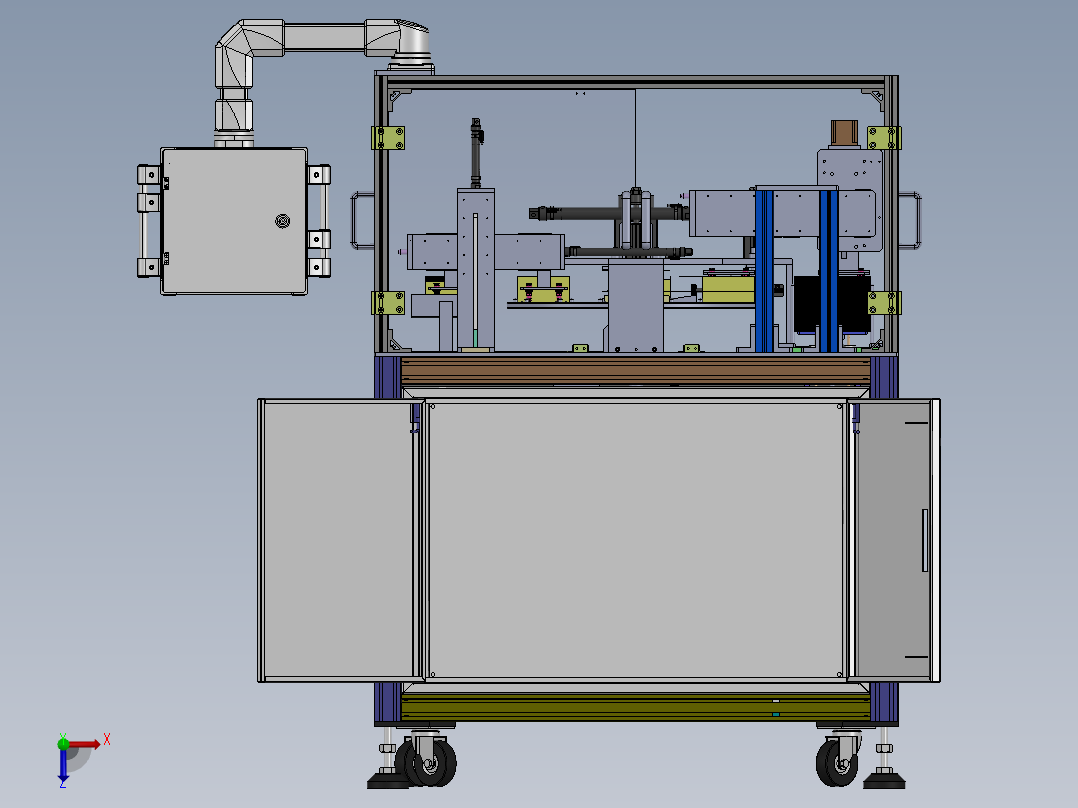The height and width of the screenshot is (808, 1078).
Task: Select the upper-right yellow hinge bracket
Action: [884, 138]
